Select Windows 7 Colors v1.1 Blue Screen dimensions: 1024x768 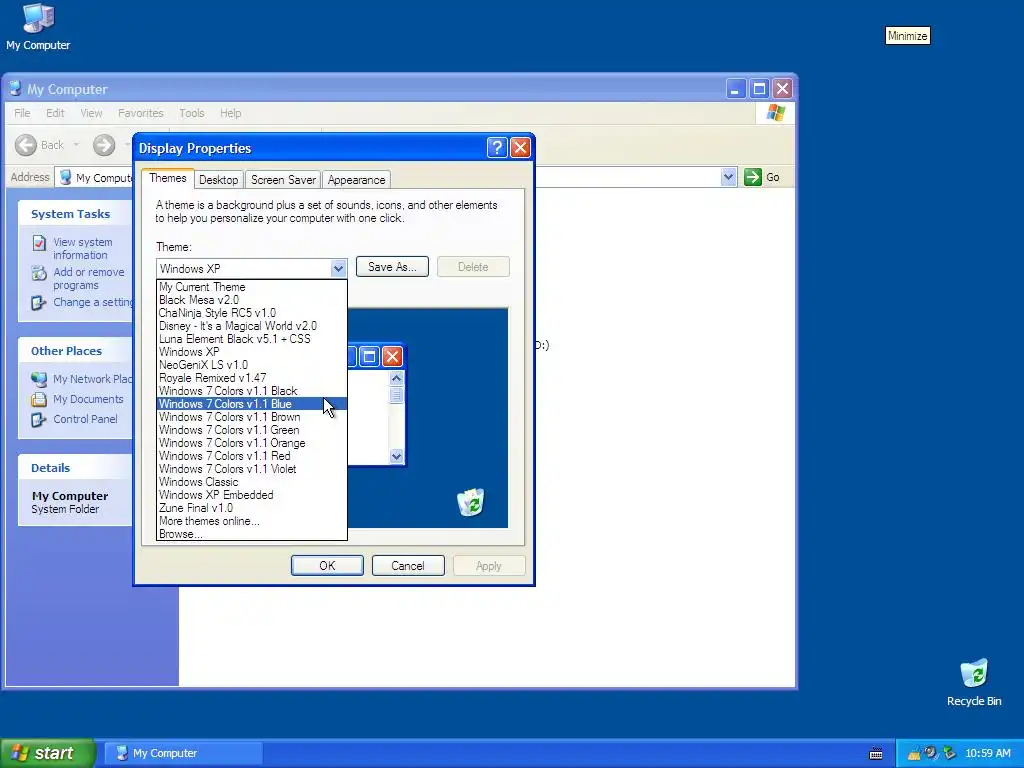[x=251, y=404]
